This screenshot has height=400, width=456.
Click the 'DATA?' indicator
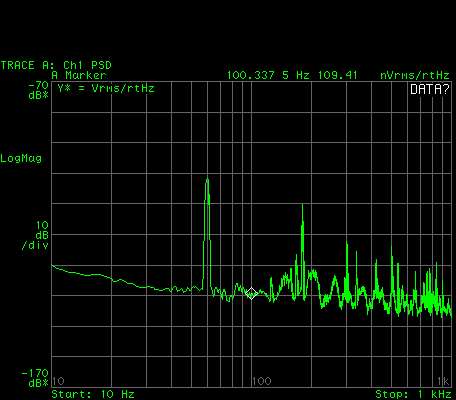click(429, 89)
